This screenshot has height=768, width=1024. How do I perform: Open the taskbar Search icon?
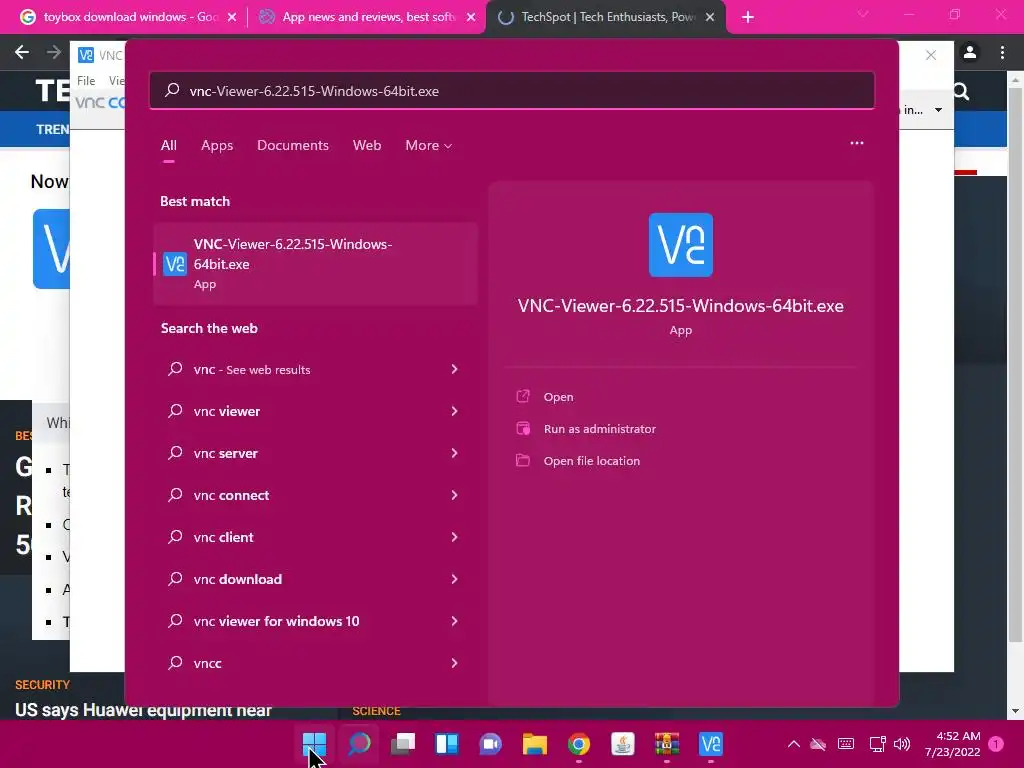[359, 744]
